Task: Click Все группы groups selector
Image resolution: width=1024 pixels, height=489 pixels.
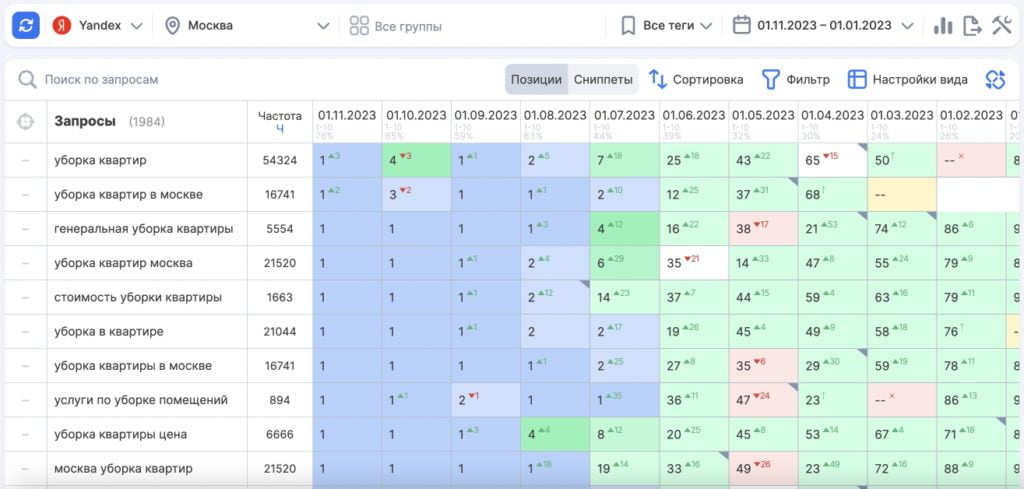Action: tap(396, 26)
